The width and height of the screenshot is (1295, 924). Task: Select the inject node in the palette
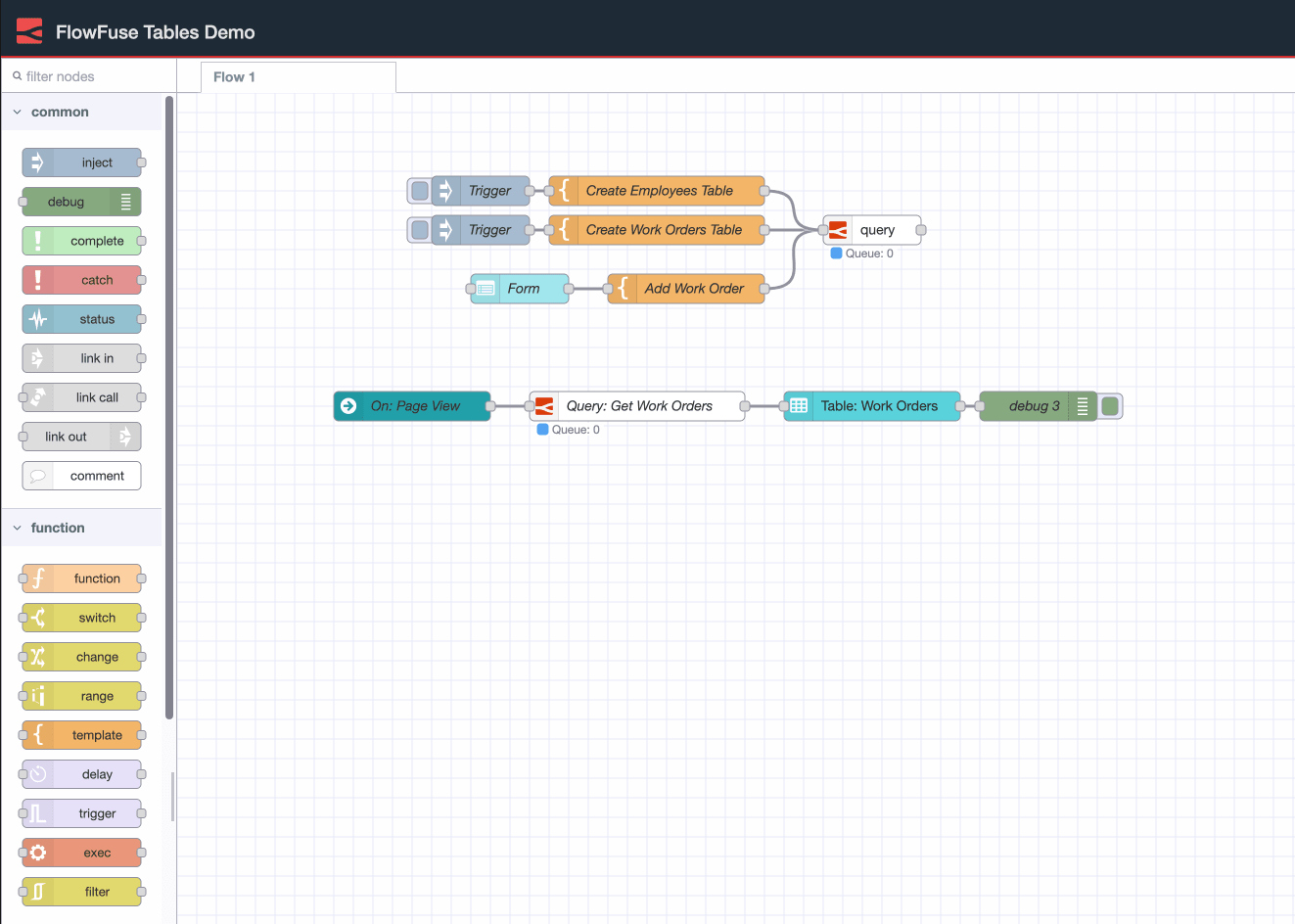(x=83, y=162)
